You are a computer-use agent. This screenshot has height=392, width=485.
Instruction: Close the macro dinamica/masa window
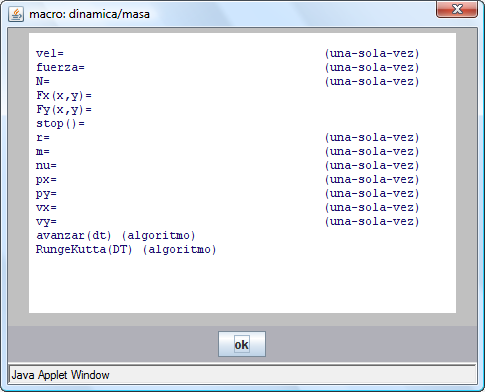[457, 9]
